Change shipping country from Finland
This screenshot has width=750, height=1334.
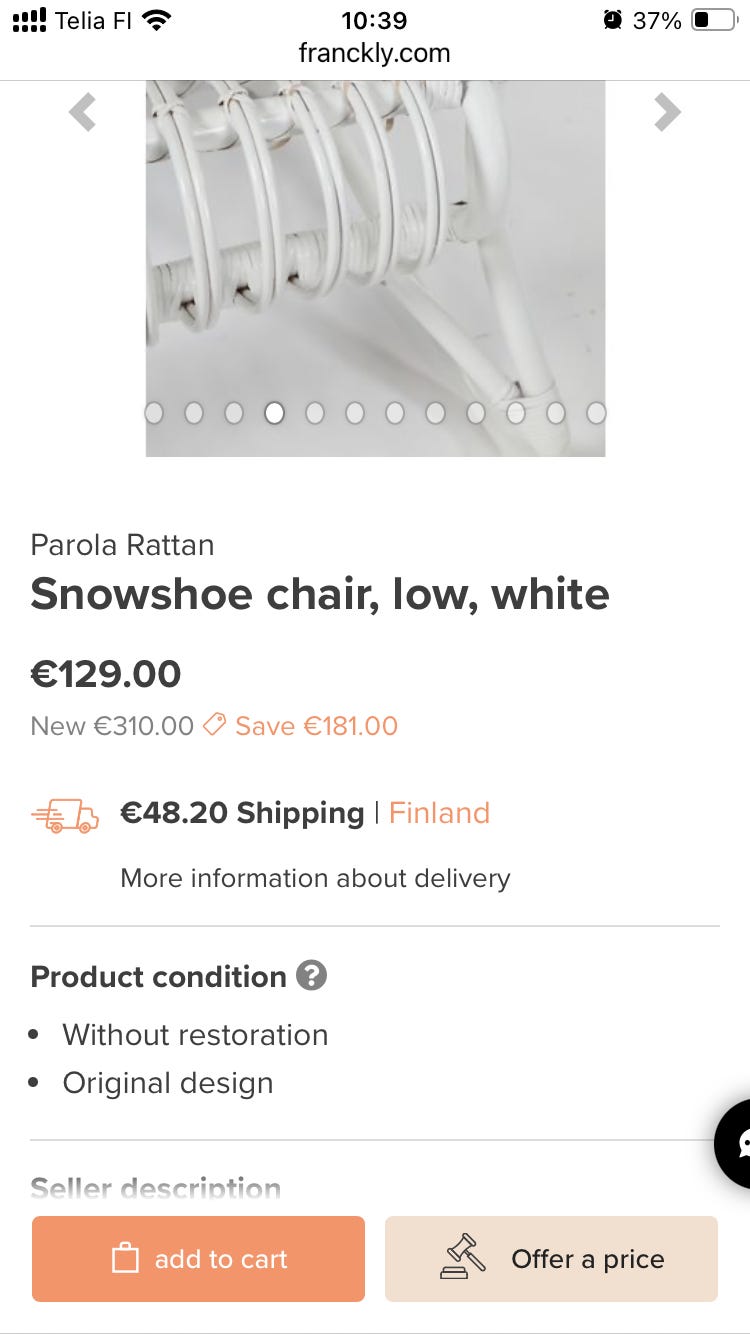[439, 813]
